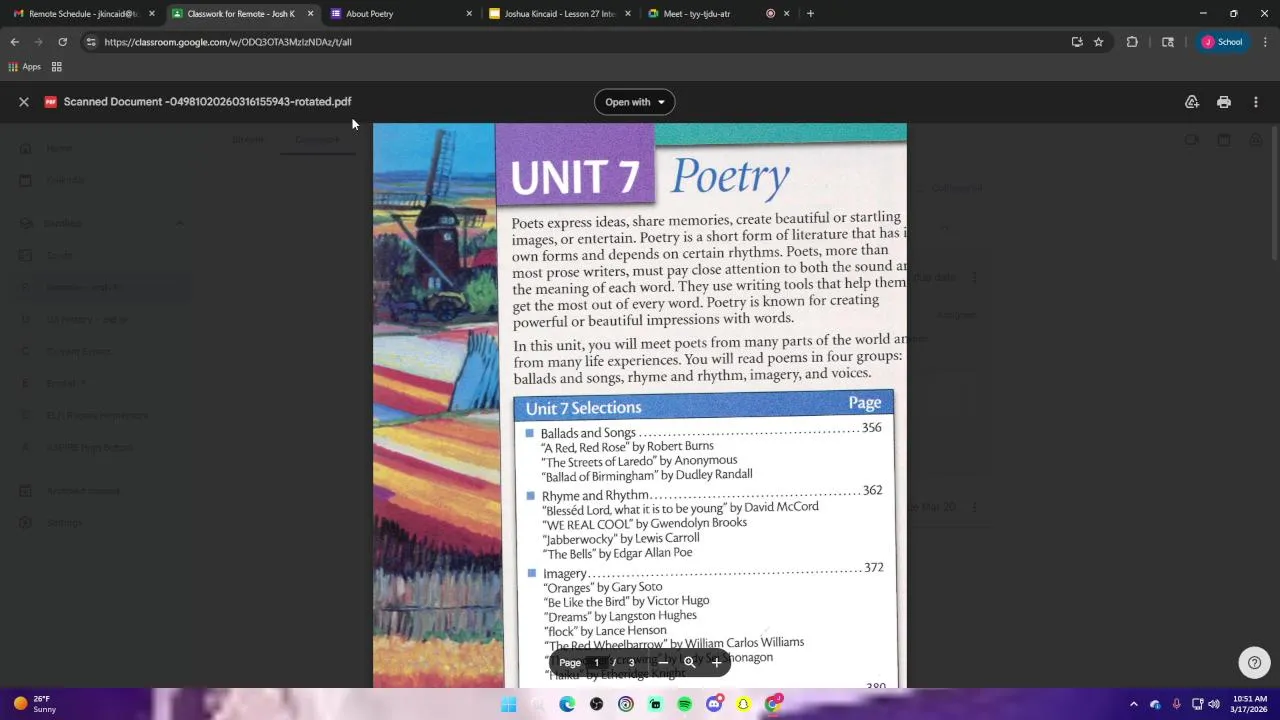Open volume control in system tray
Viewport: 1280px width, 720px height.
coord(1214,704)
